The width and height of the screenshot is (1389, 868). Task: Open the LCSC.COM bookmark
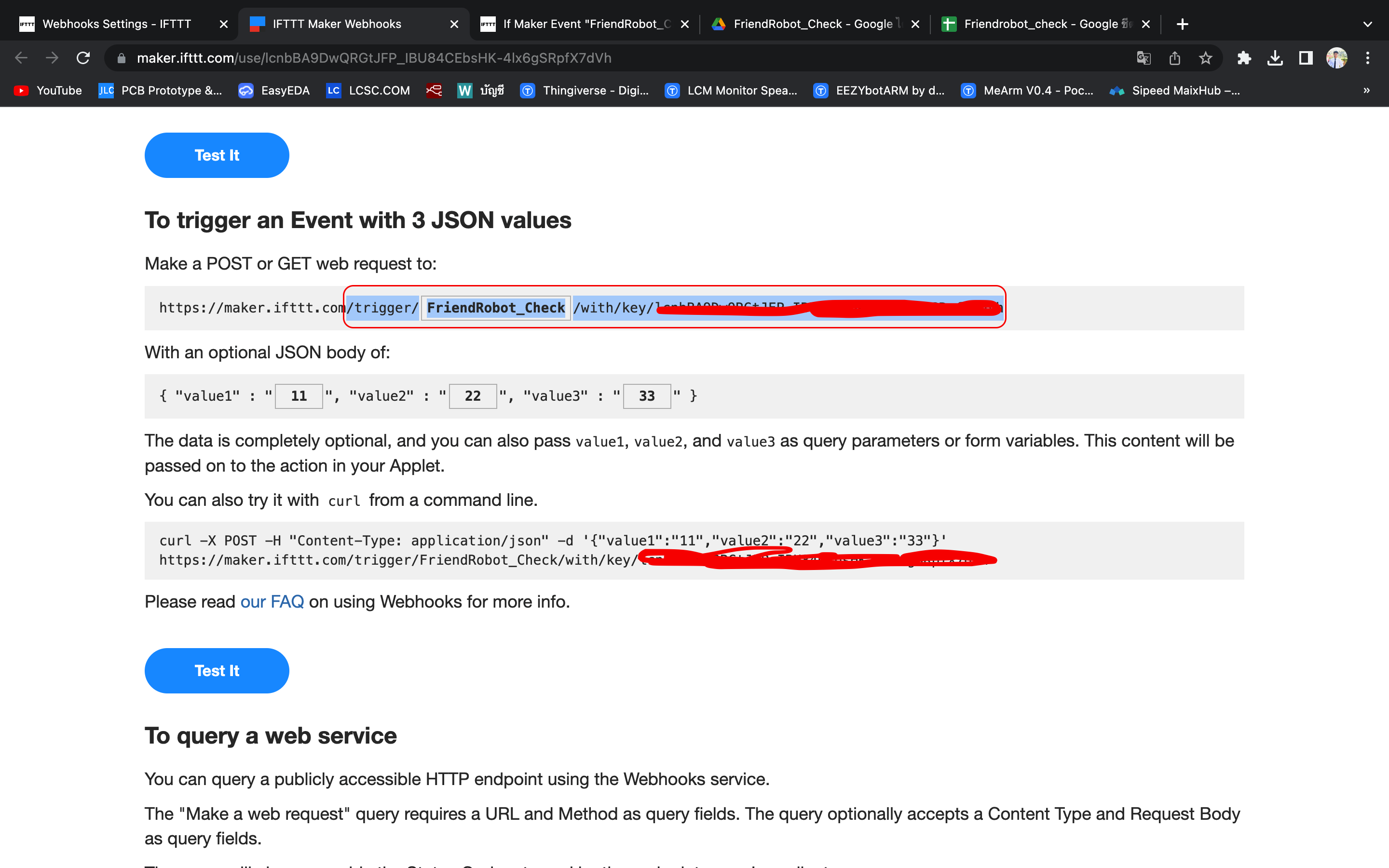pos(368,90)
